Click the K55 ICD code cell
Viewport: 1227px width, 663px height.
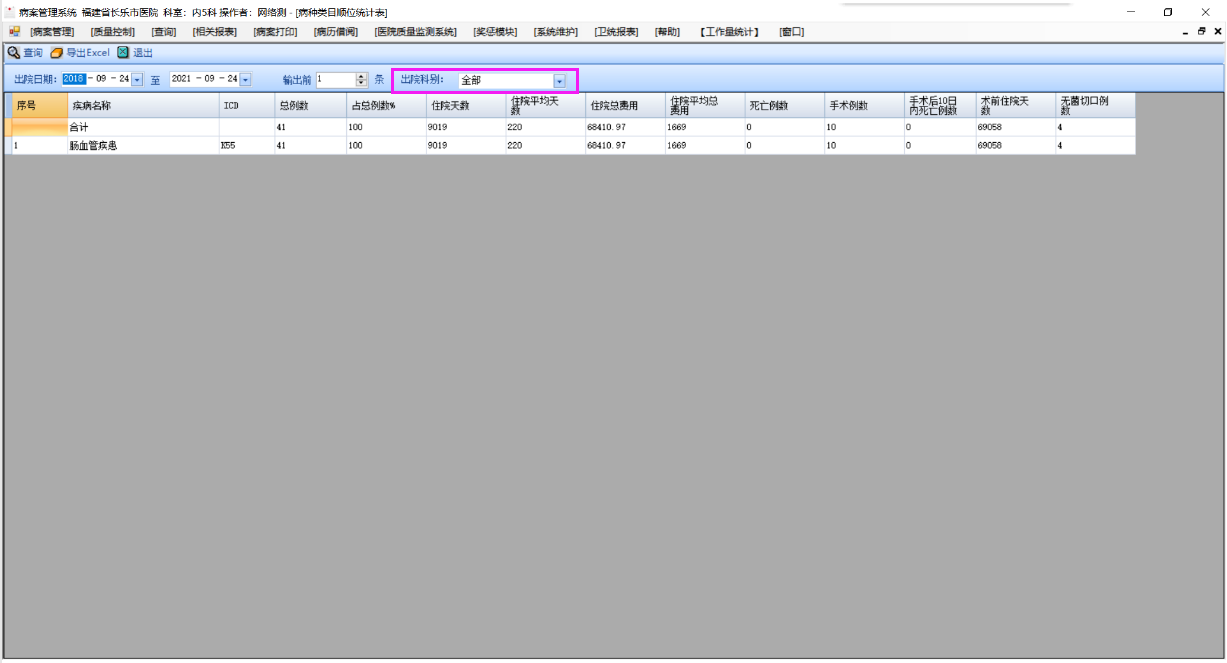pos(247,145)
